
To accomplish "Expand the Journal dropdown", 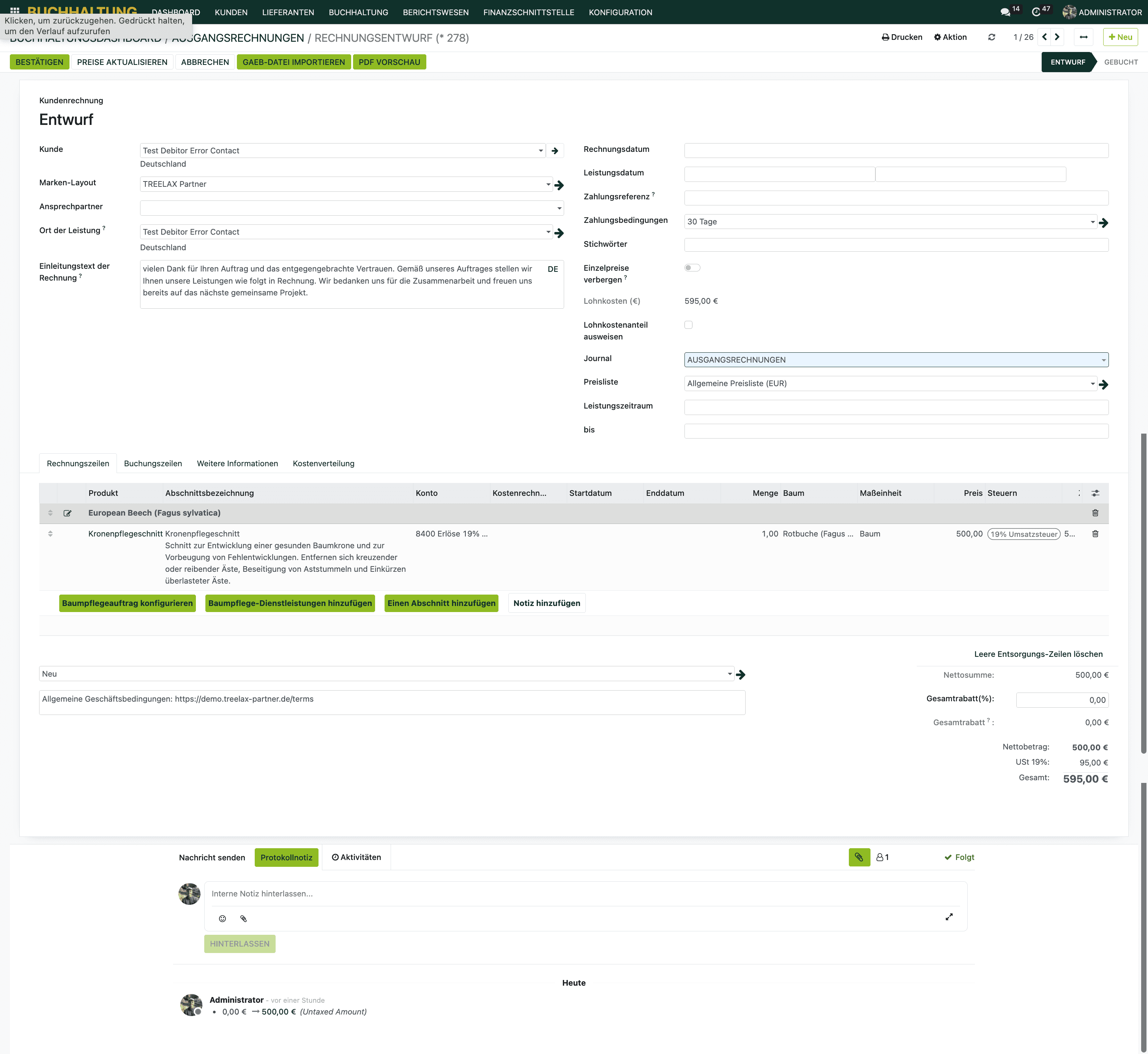I will coord(1104,360).
